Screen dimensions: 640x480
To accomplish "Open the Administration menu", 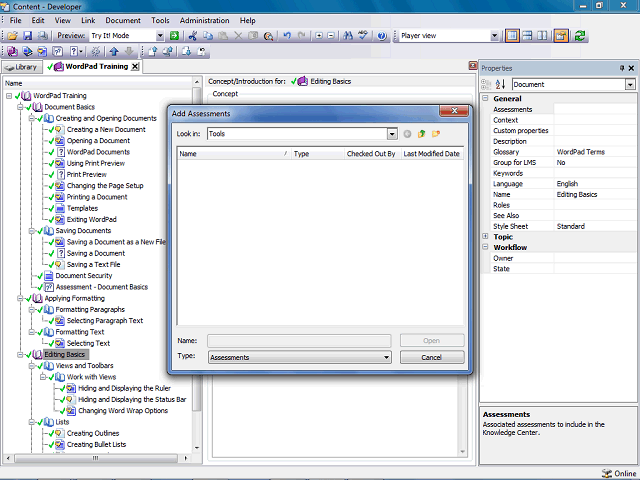I will point(204,20).
